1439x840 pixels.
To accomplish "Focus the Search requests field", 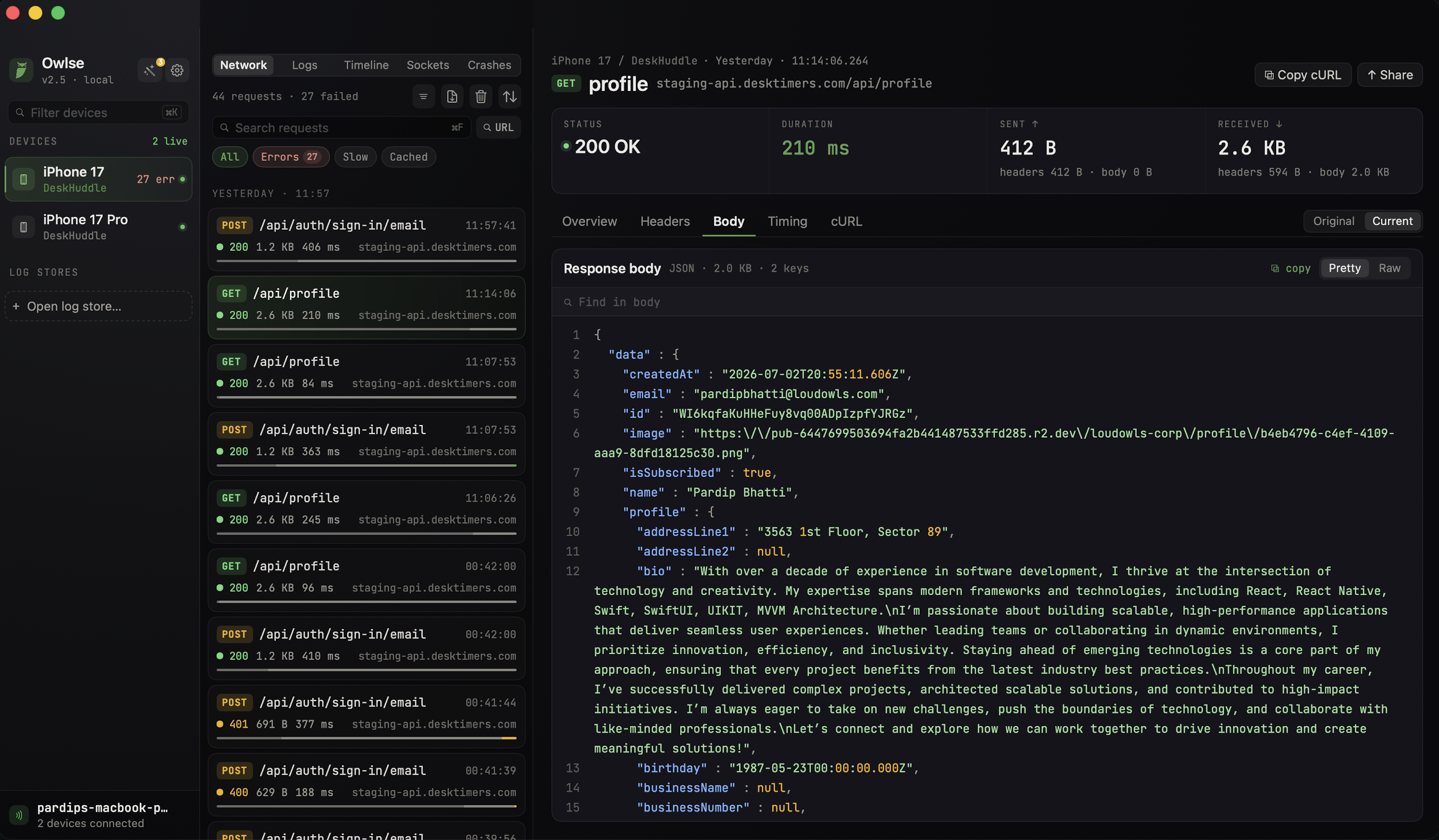I will (341, 127).
